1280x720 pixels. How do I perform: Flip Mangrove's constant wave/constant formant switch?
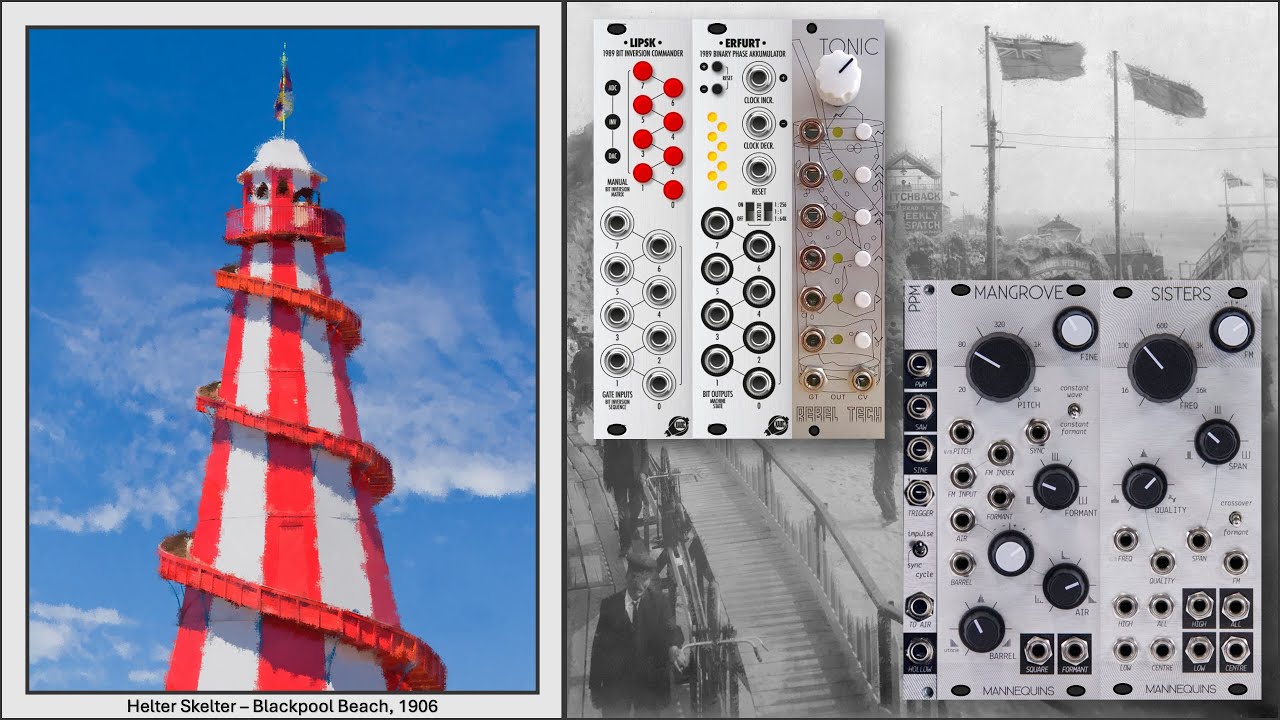click(x=1072, y=411)
